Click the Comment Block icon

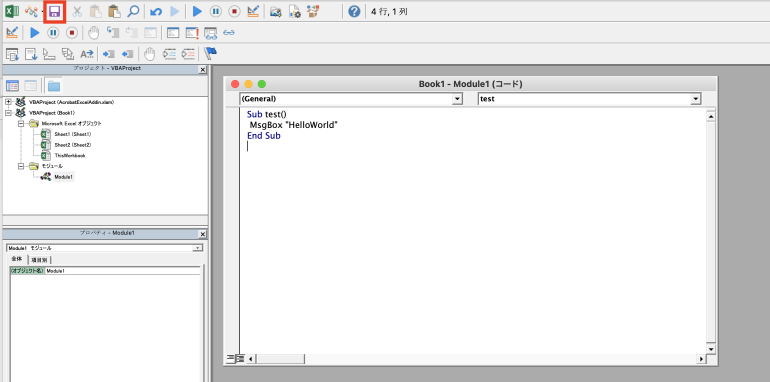[169, 54]
